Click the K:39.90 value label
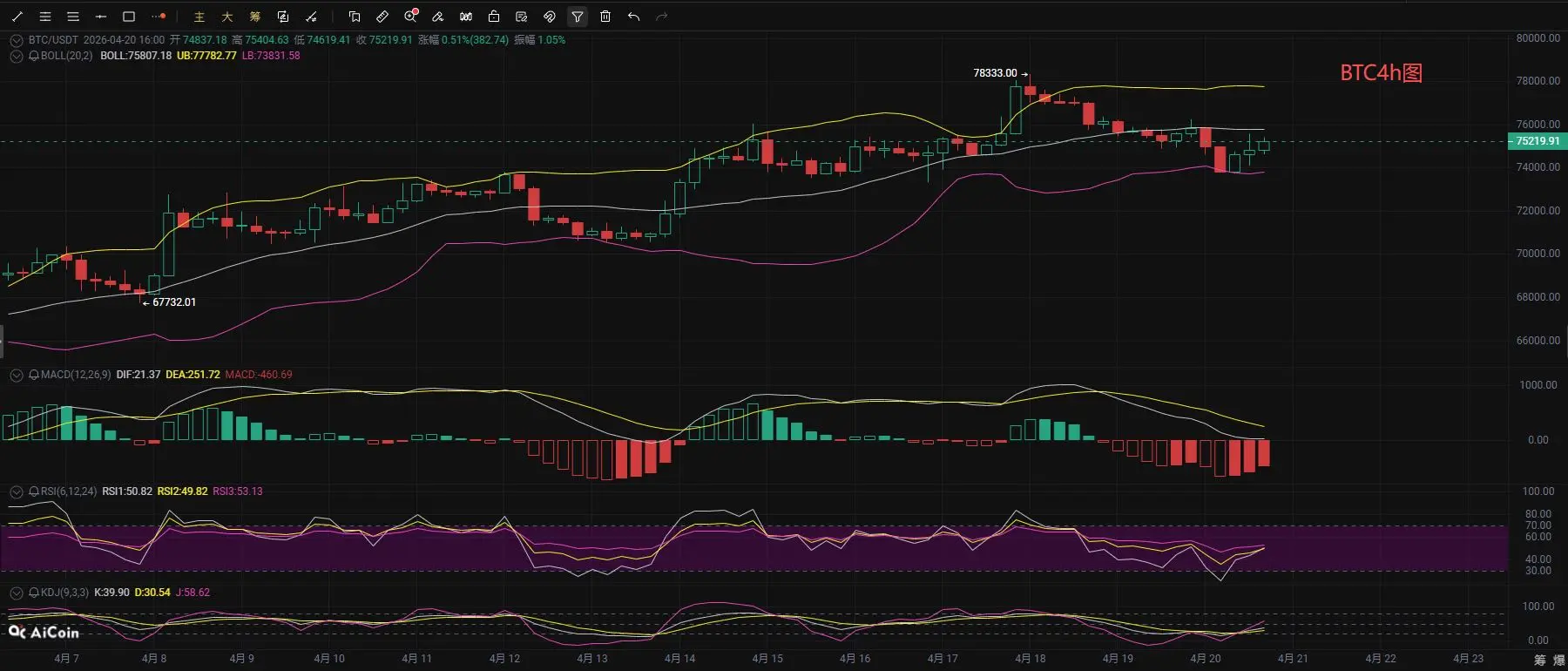The image size is (1568, 671). (x=112, y=593)
